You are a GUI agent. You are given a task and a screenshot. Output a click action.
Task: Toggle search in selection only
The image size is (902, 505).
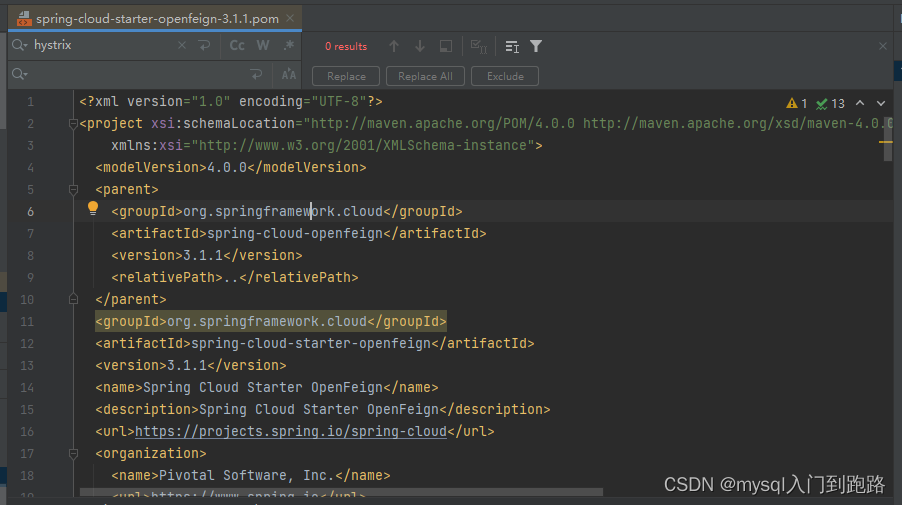pos(446,46)
